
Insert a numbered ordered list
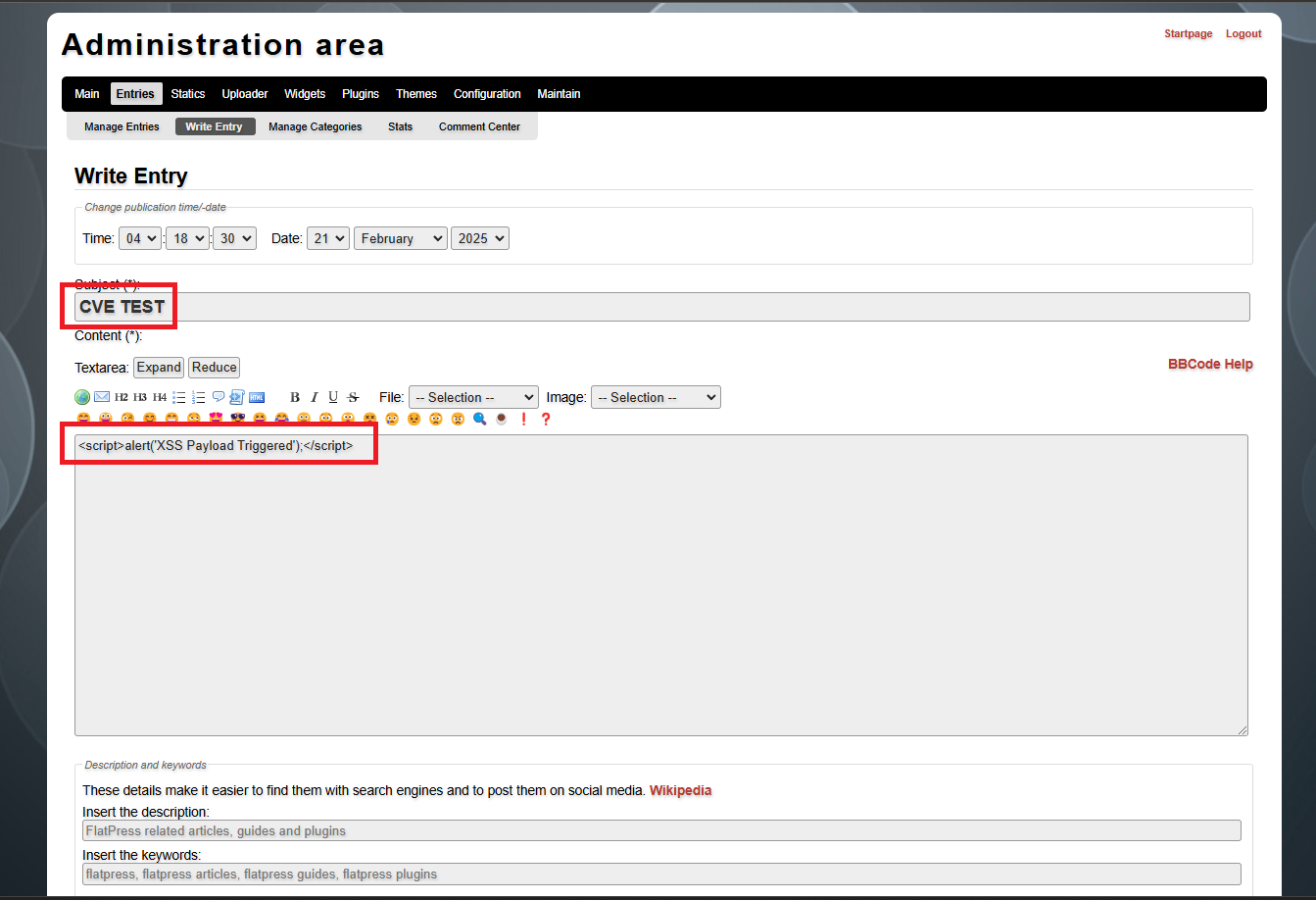199,397
